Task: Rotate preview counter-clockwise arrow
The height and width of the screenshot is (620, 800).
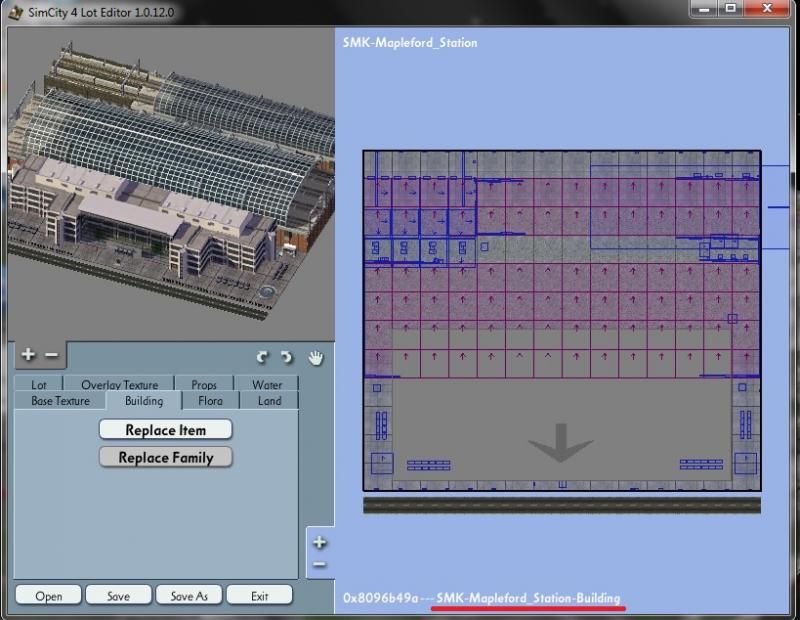Action: point(262,357)
